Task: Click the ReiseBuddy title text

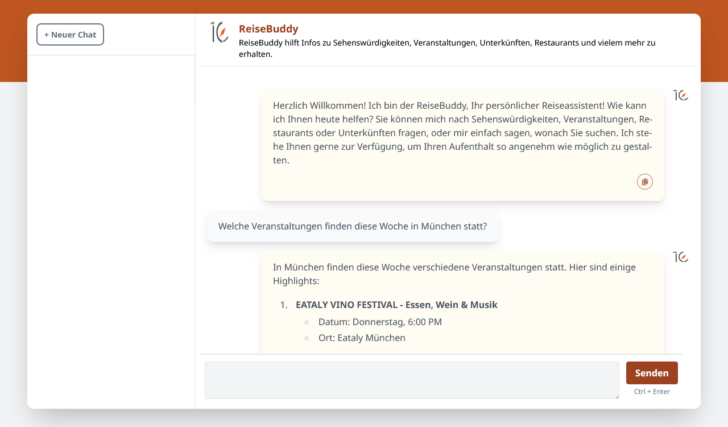Action: tap(268, 29)
